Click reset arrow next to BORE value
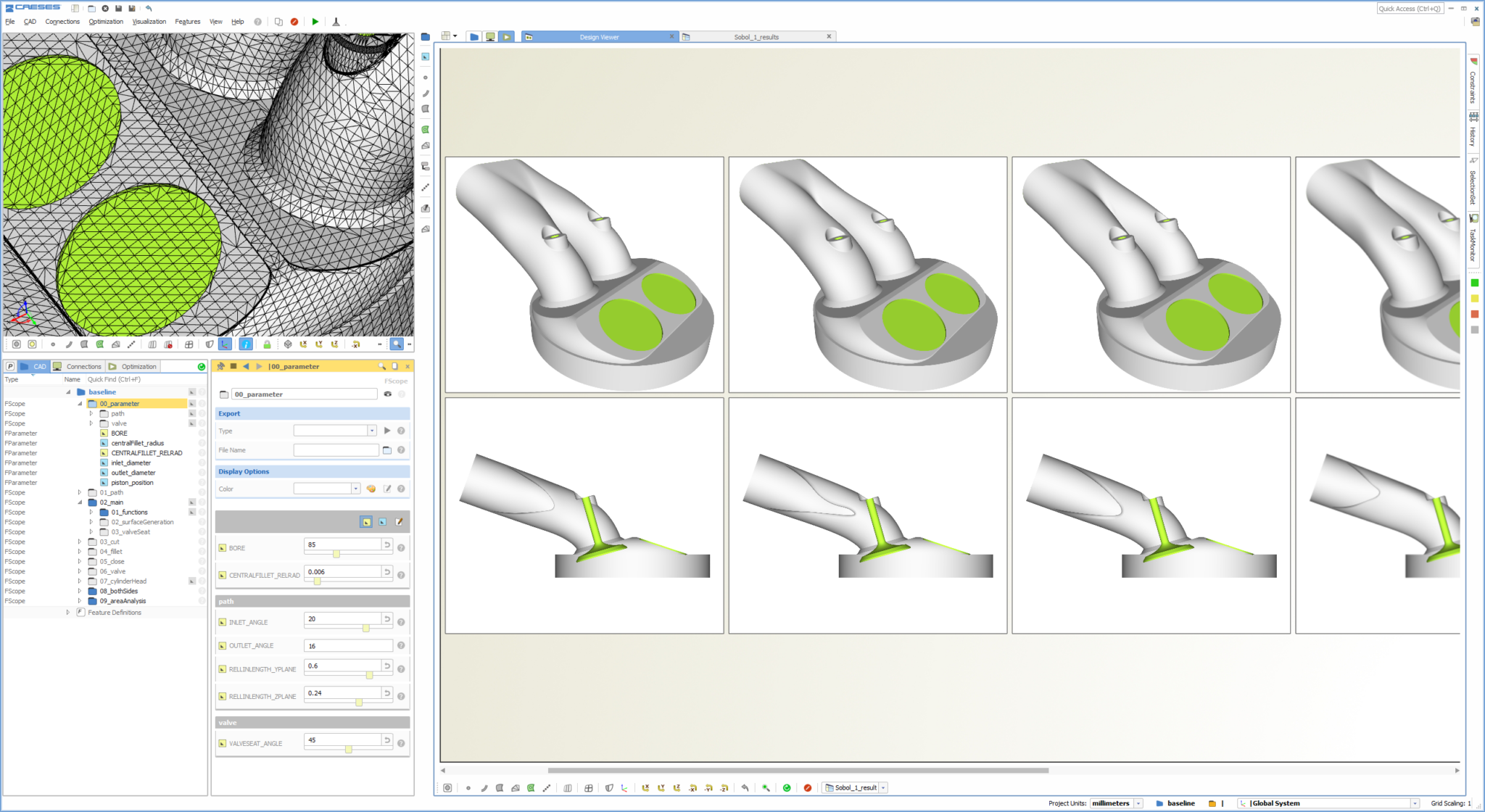1485x812 pixels. pyautogui.click(x=387, y=544)
